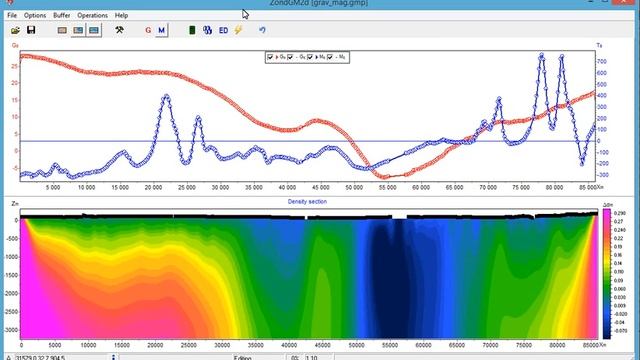Save project with the floppy disk icon
Viewport: 640px width, 360px height.
[31, 30]
